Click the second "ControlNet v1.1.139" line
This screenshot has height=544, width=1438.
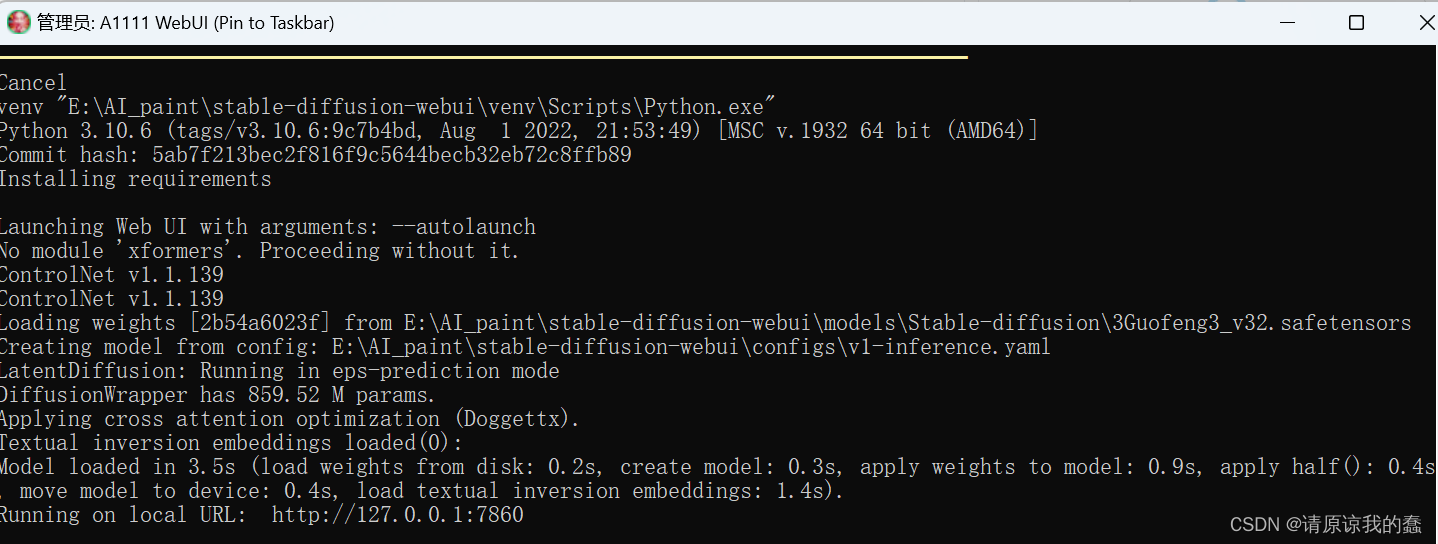[112, 298]
